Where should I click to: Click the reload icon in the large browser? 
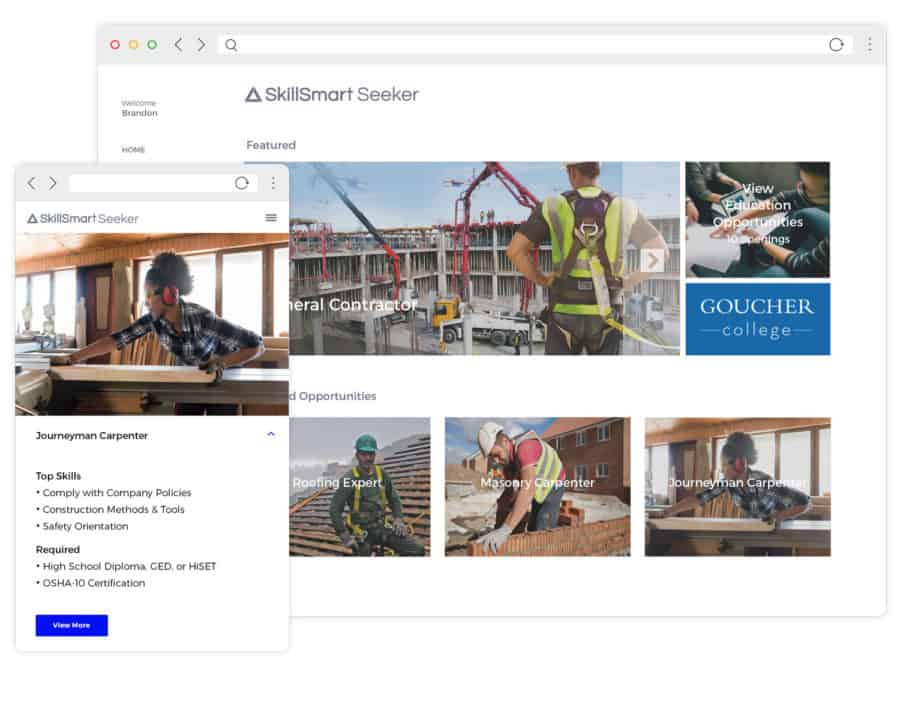pyautogui.click(x=836, y=45)
